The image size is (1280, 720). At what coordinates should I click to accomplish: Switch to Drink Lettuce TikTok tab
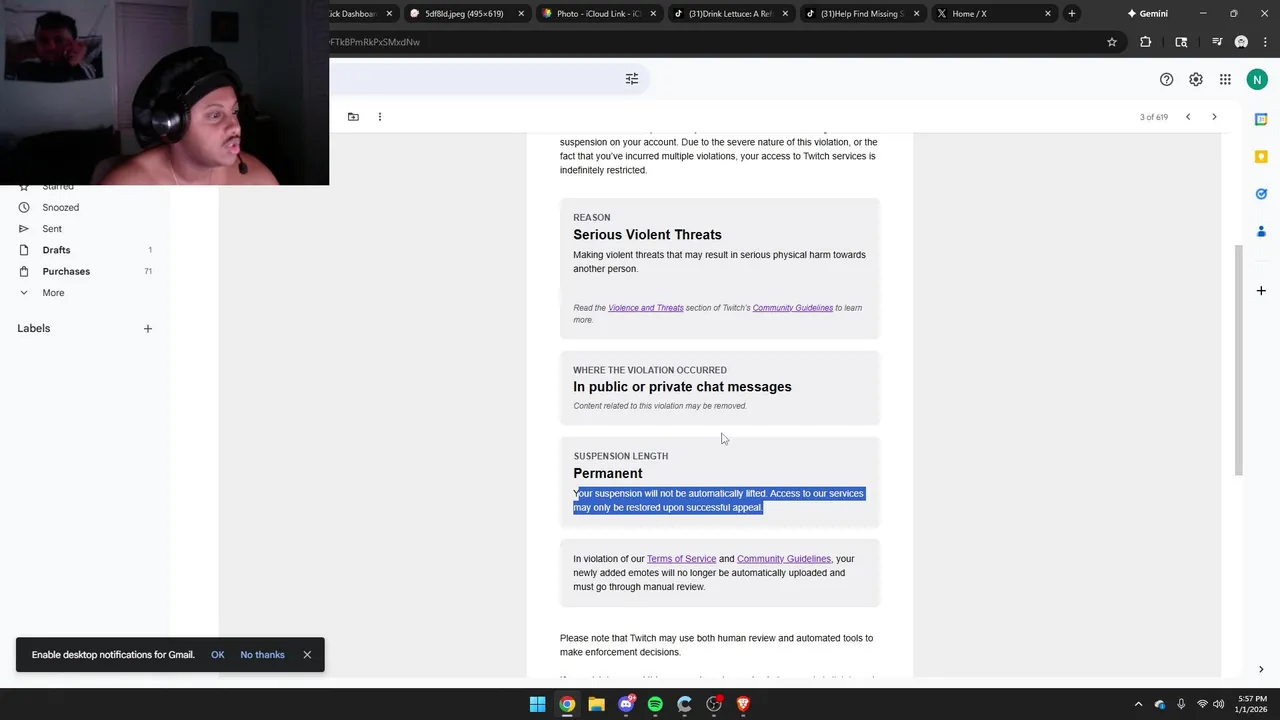click(731, 14)
